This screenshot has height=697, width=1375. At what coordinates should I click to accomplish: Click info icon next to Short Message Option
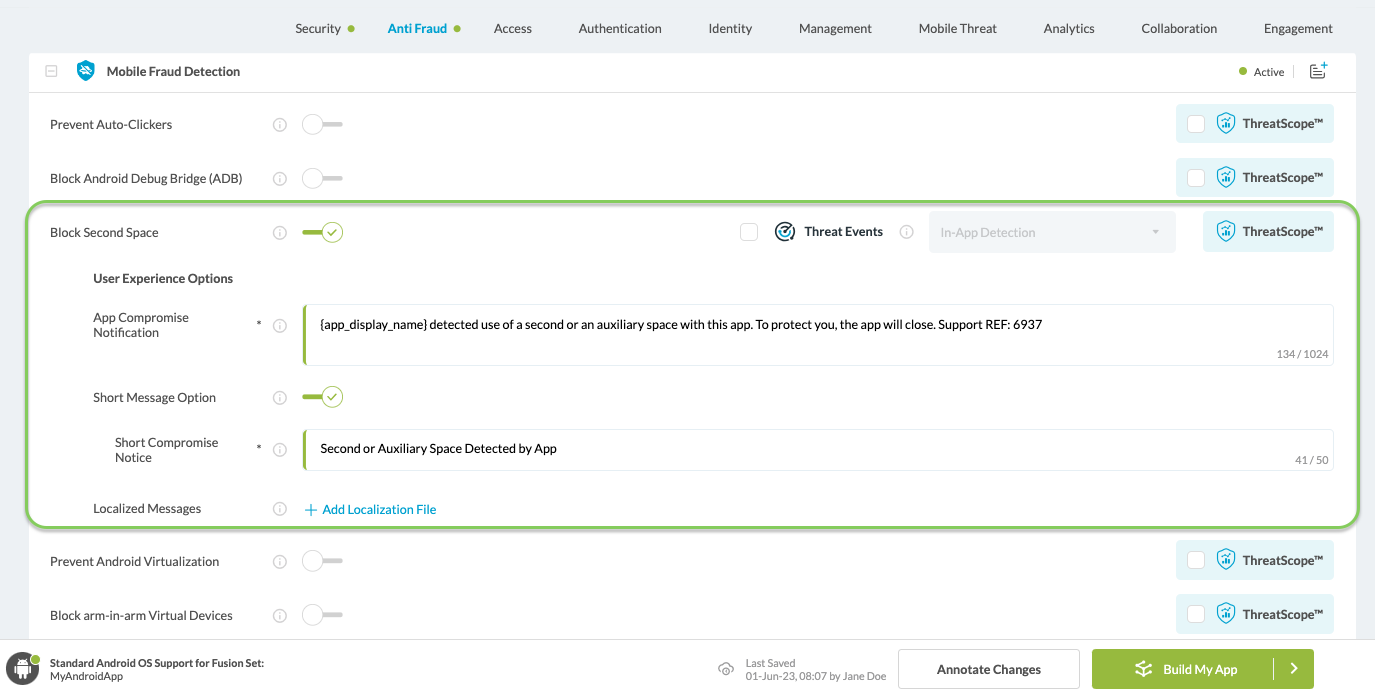coord(280,398)
